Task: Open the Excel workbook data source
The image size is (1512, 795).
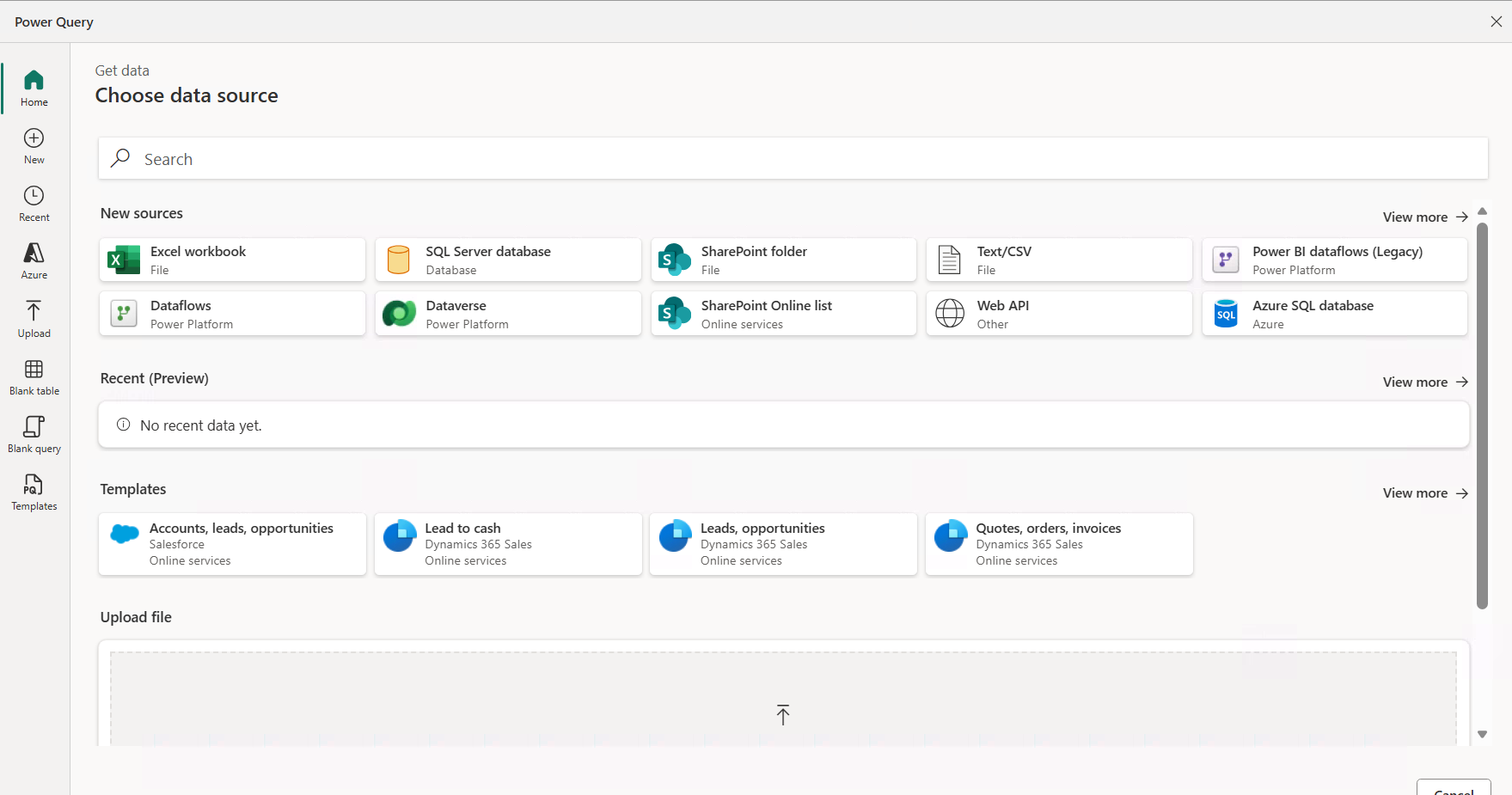Action: [x=232, y=260]
